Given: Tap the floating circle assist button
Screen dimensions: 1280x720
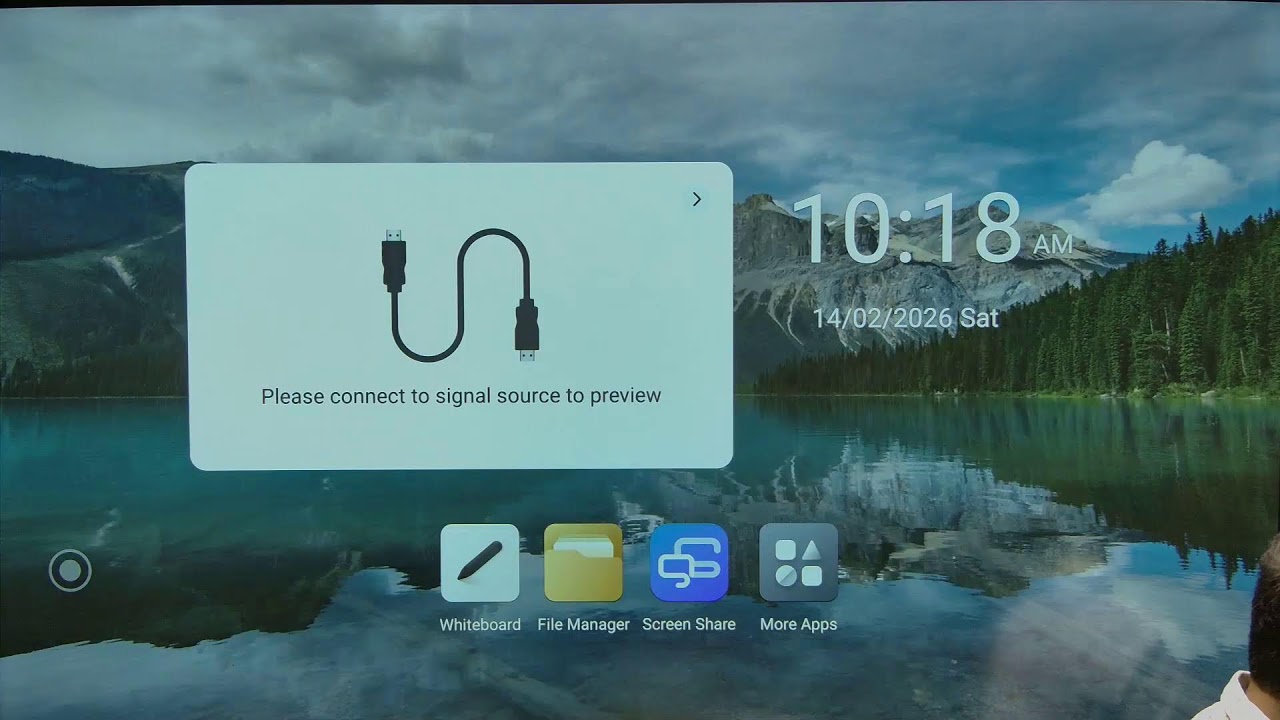Looking at the screenshot, I should 70,571.
